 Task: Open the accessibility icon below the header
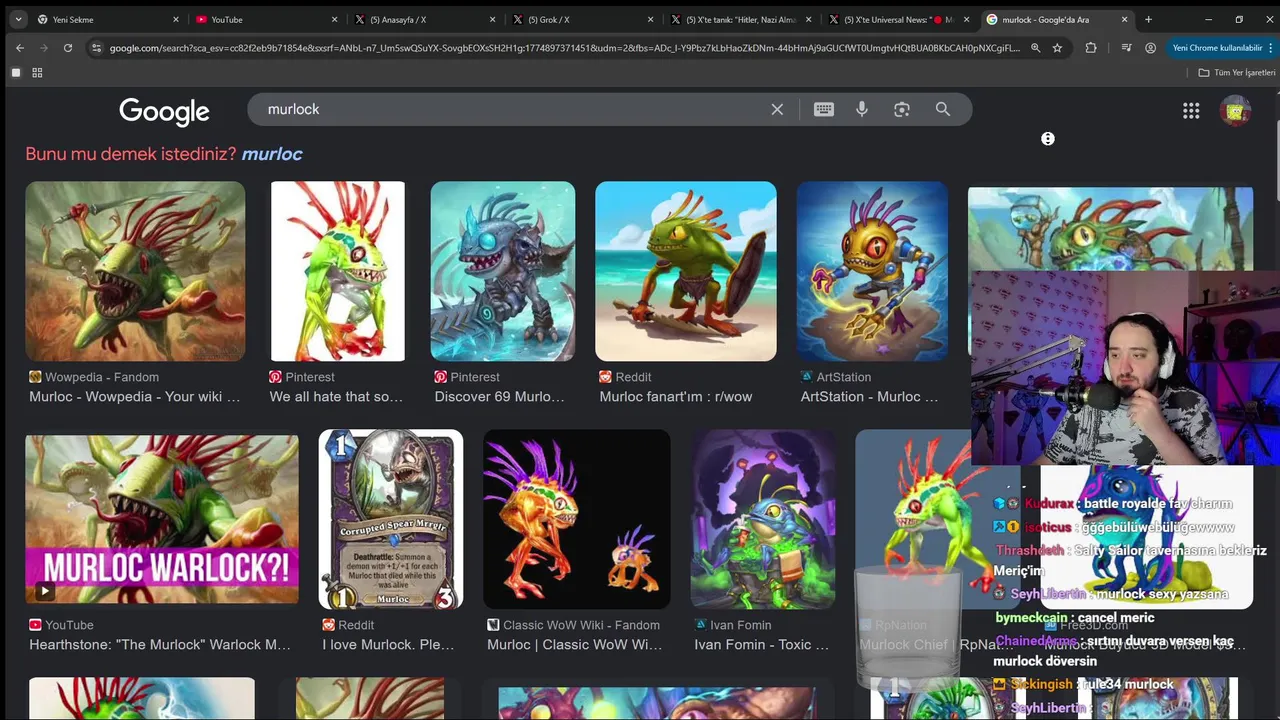(x=1048, y=139)
